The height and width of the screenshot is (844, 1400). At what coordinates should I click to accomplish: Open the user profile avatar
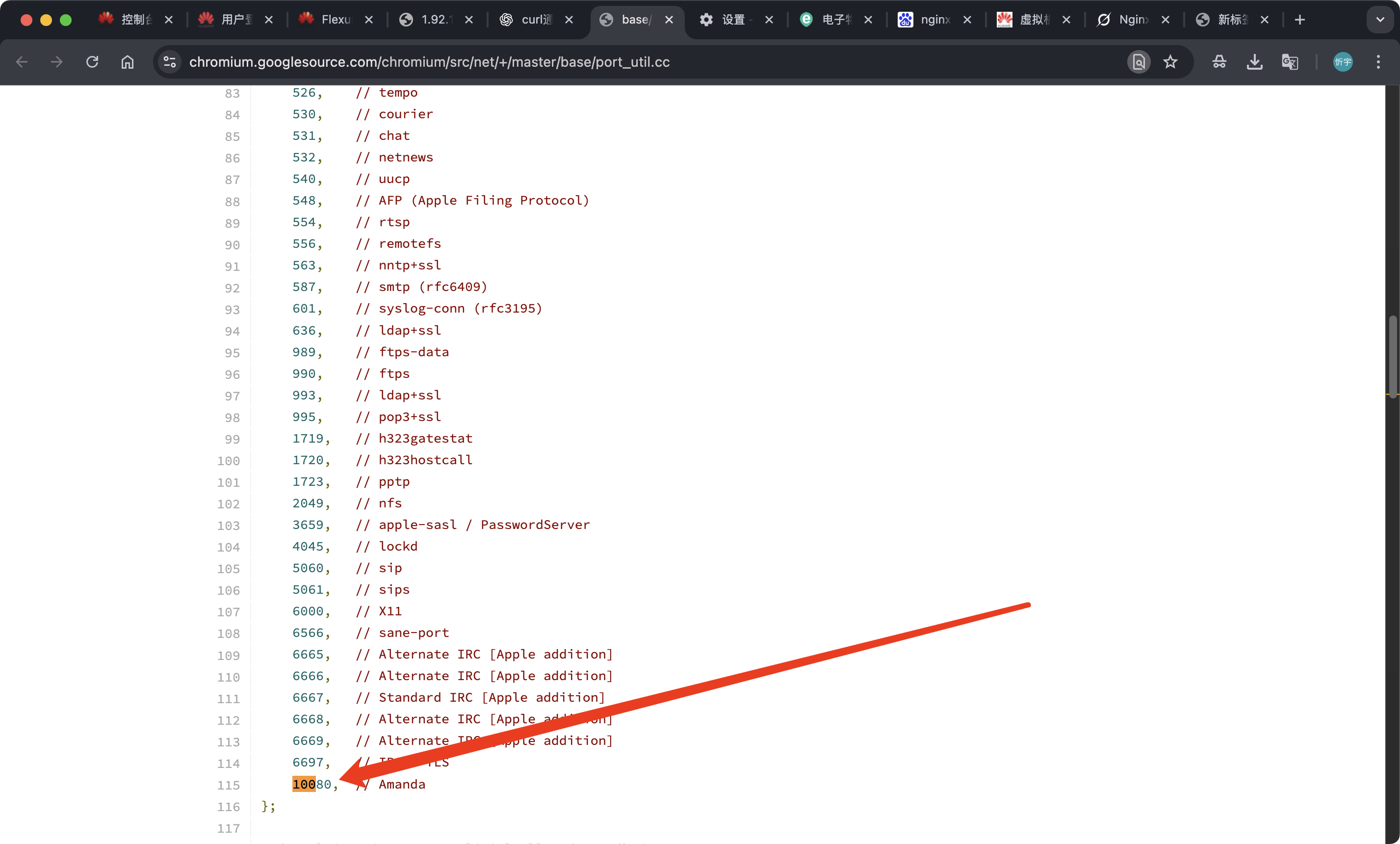pos(1343,62)
